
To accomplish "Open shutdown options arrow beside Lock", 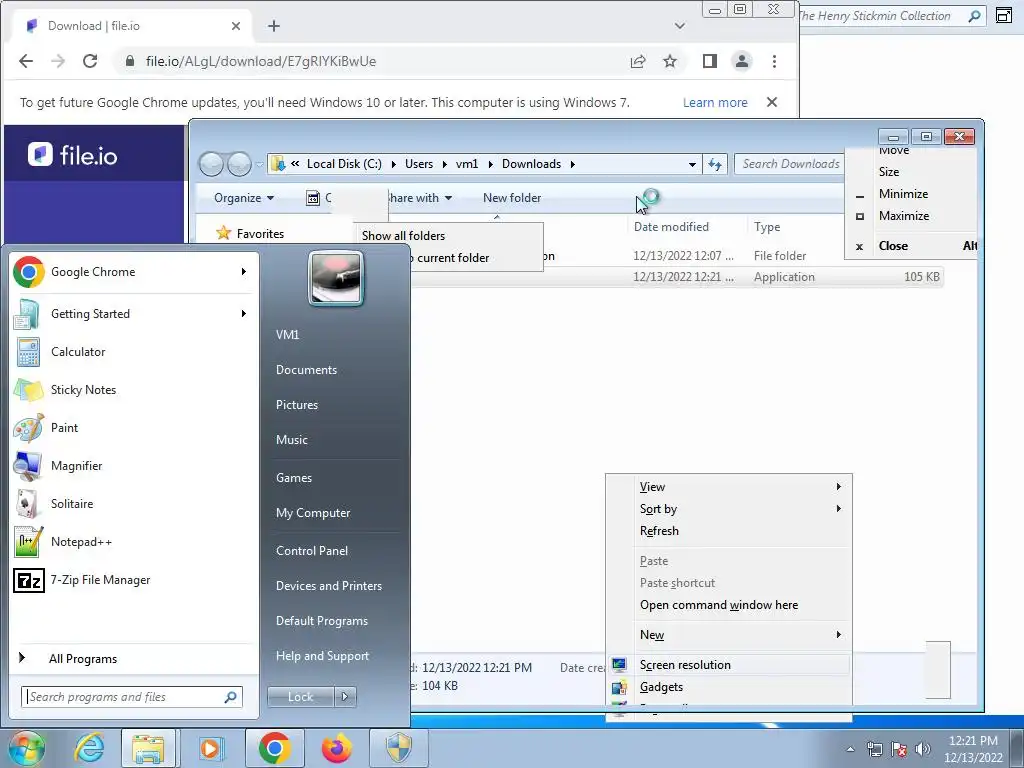I will coord(345,697).
